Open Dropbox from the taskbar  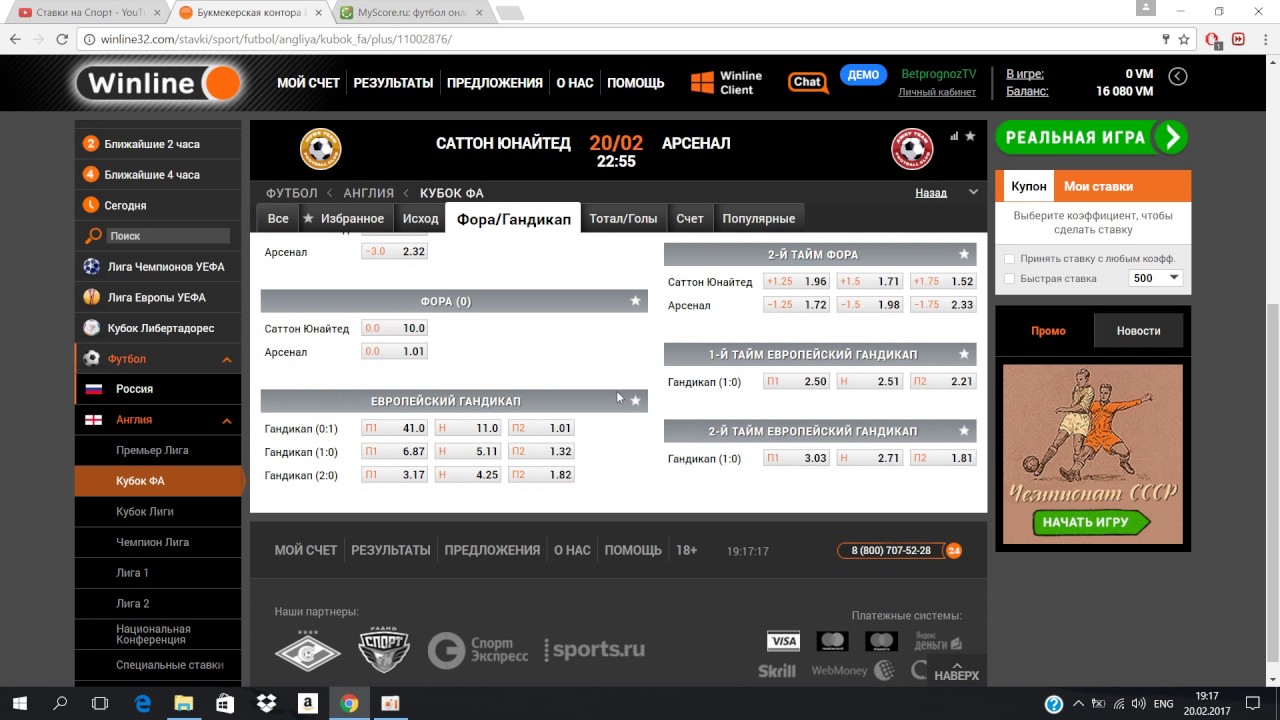click(266, 703)
